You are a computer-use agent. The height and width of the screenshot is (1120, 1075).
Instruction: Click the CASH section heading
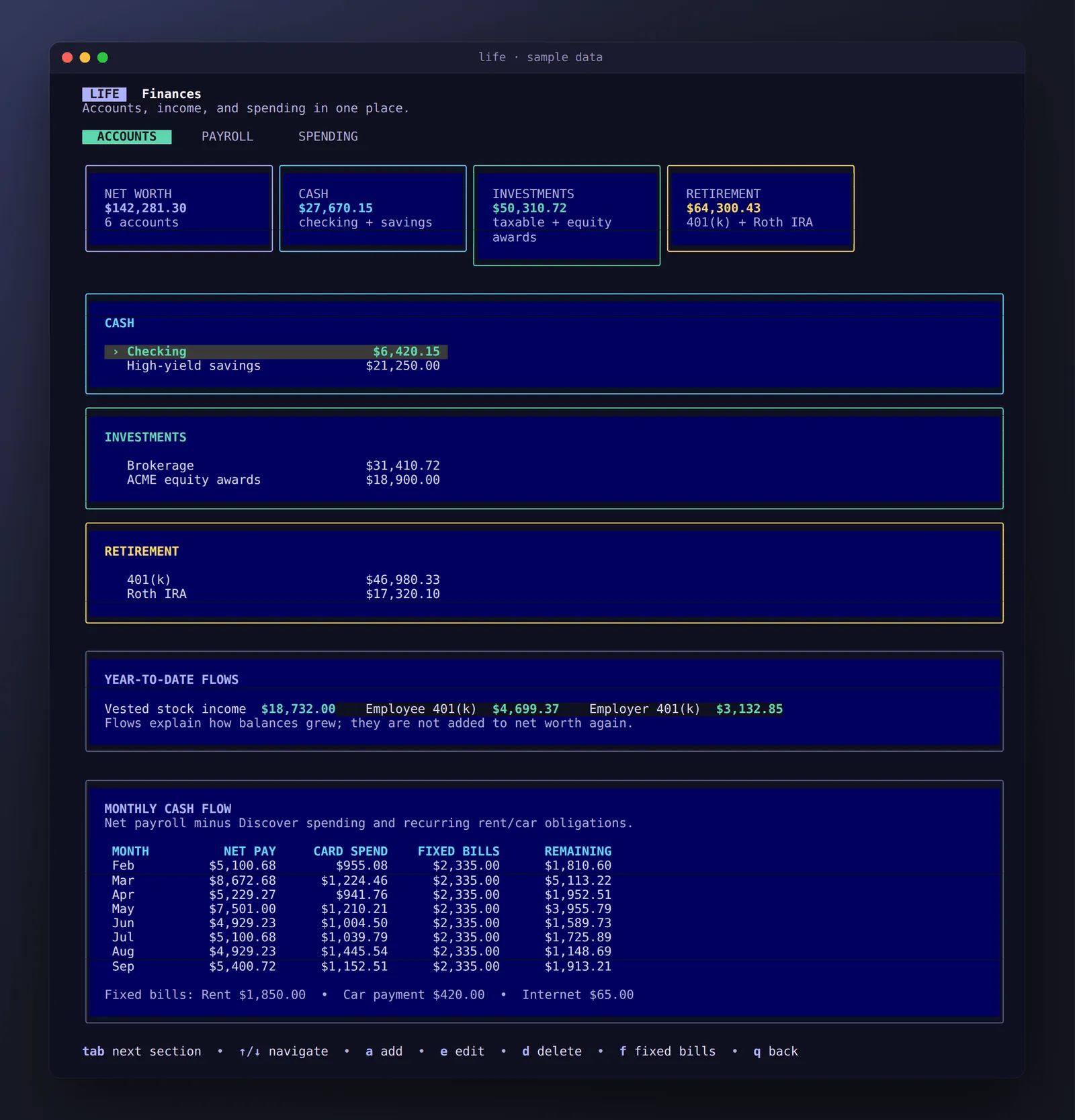tap(120, 323)
